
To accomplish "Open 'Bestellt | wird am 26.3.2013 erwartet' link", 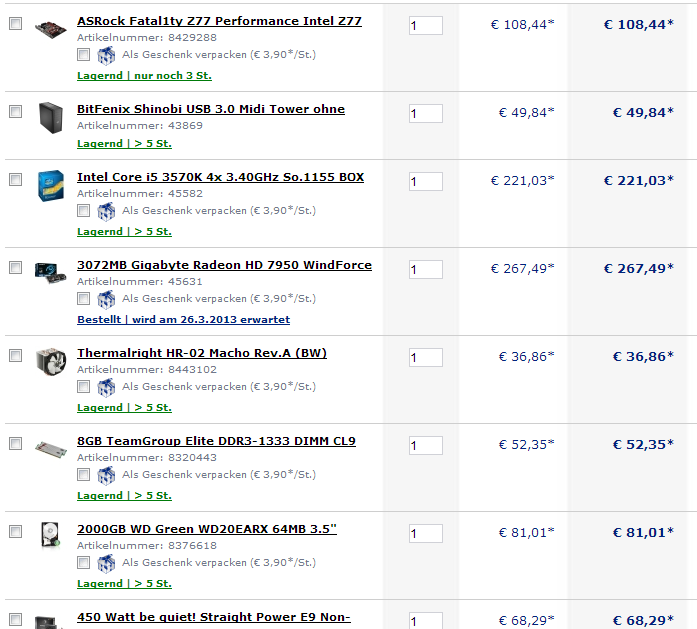I will click(x=184, y=320).
